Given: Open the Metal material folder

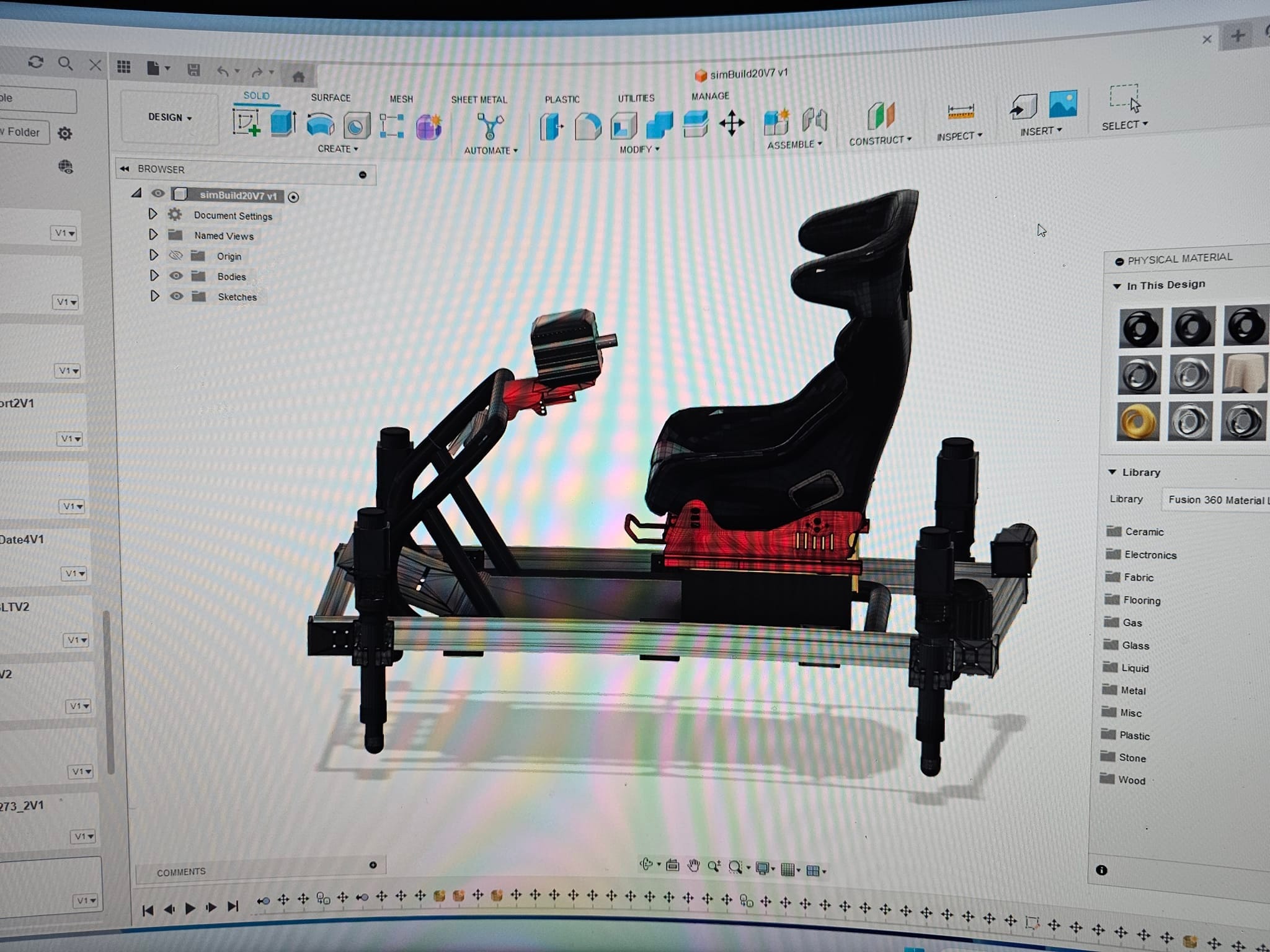Looking at the screenshot, I should click(1132, 690).
